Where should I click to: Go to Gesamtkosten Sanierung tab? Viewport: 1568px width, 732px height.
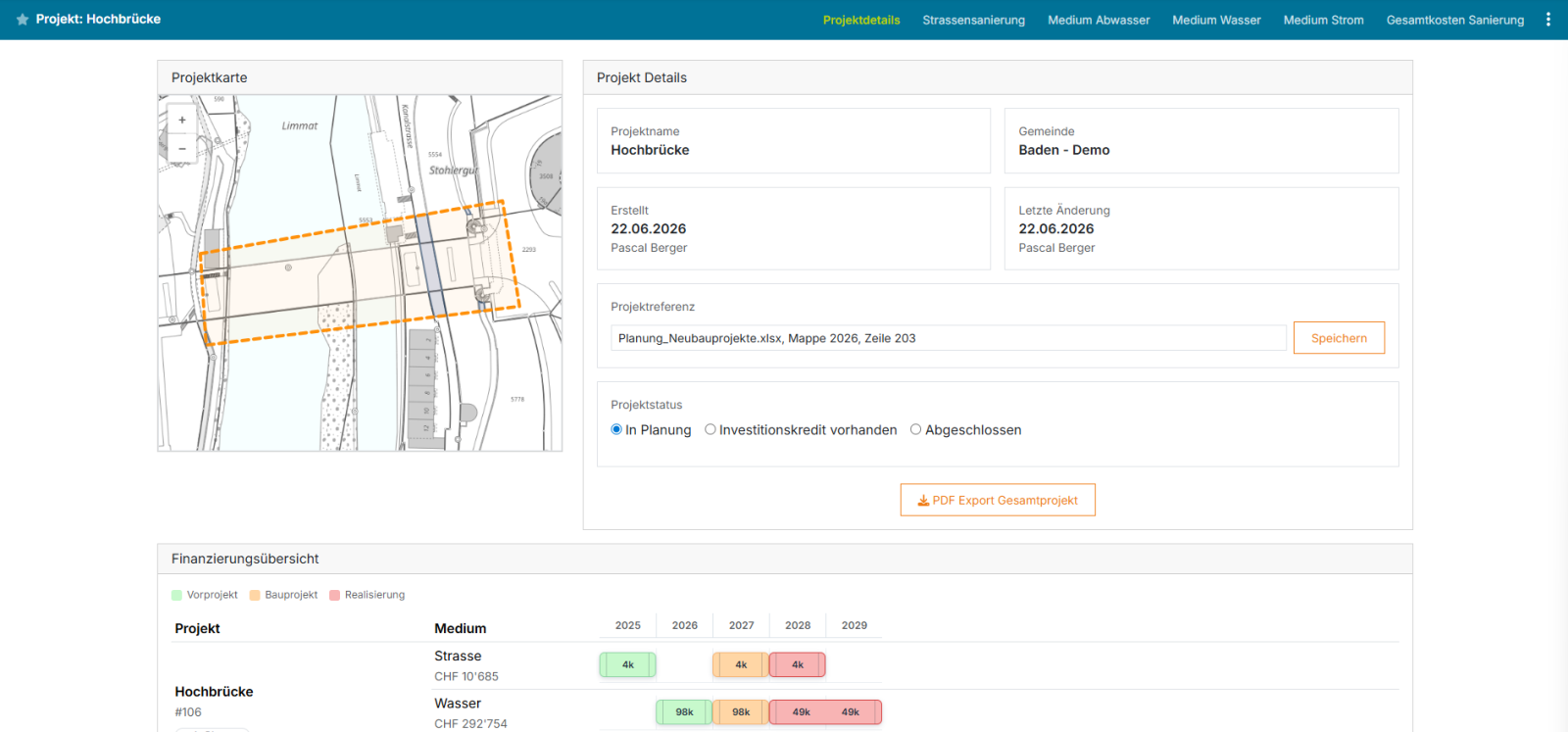click(1455, 20)
